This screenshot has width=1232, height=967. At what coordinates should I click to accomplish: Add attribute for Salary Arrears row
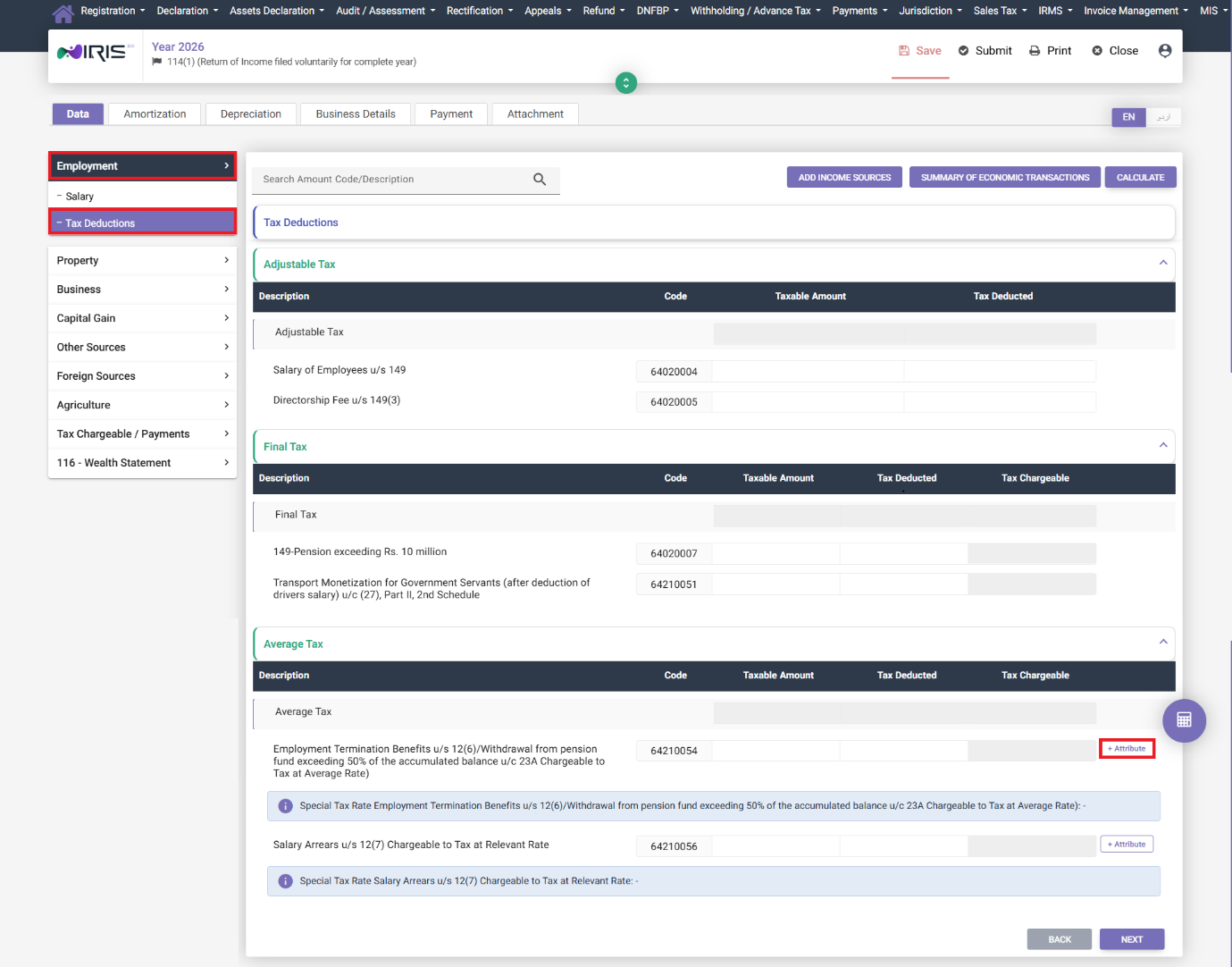(1127, 844)
